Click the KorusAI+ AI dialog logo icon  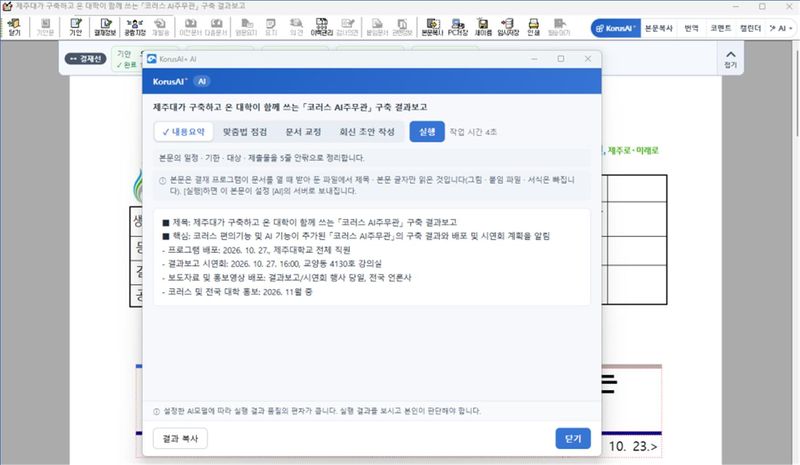coord(152,59)
